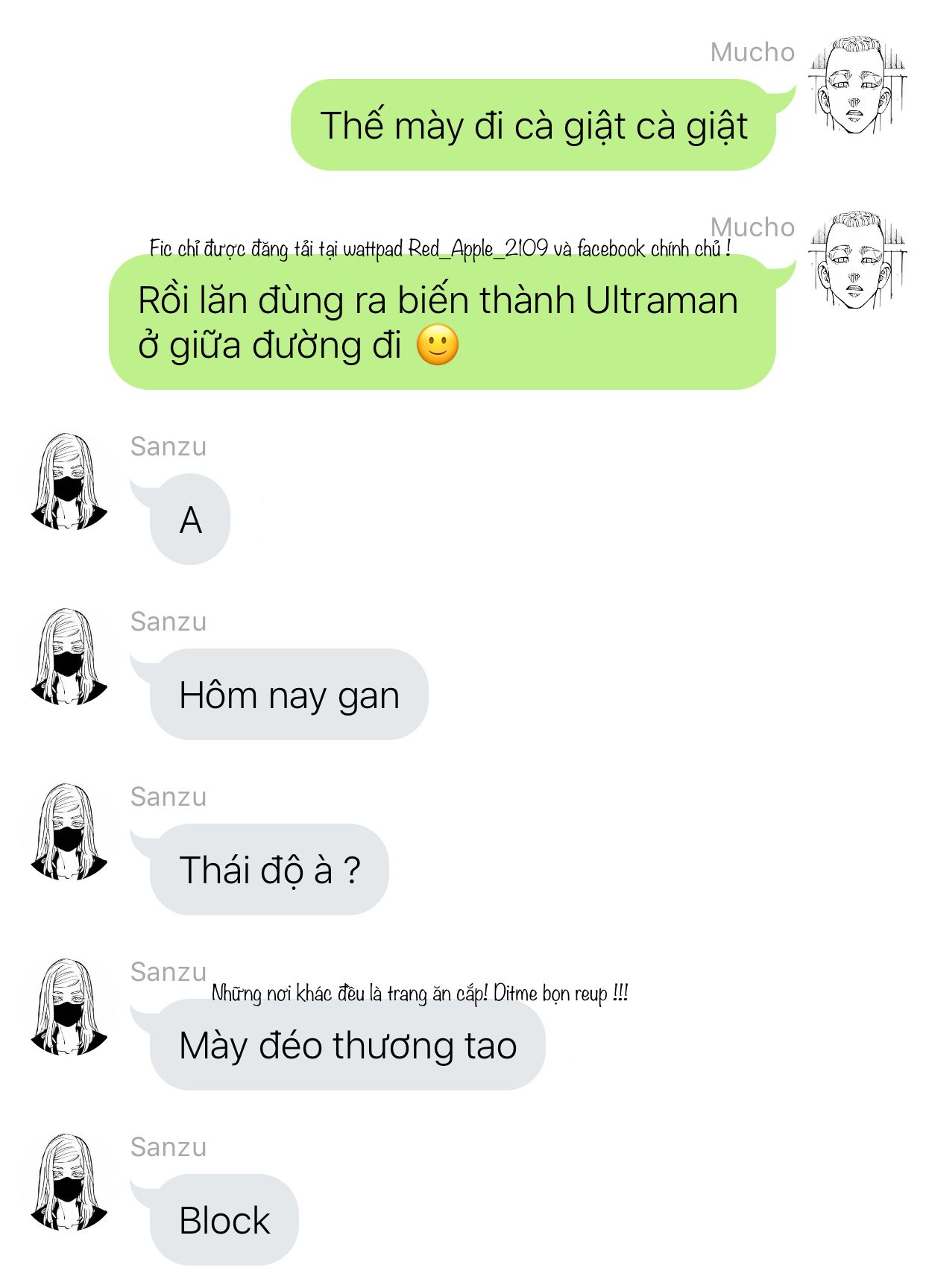
Task: Tap the Mucho name above the first message
Action: tap(752, 52)
